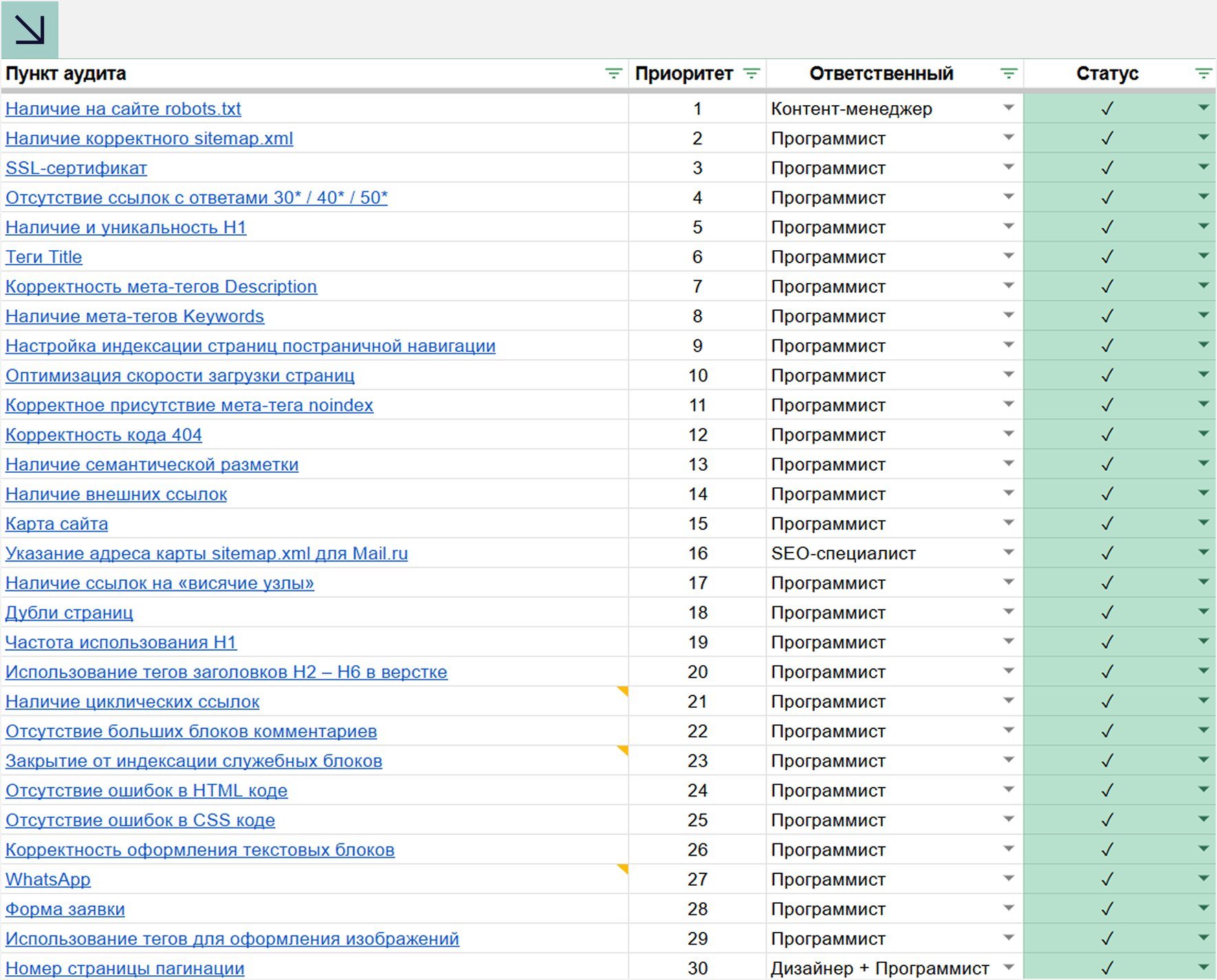Expand SEO-специалист responsible dropdown

click(x=1008, y=553)
